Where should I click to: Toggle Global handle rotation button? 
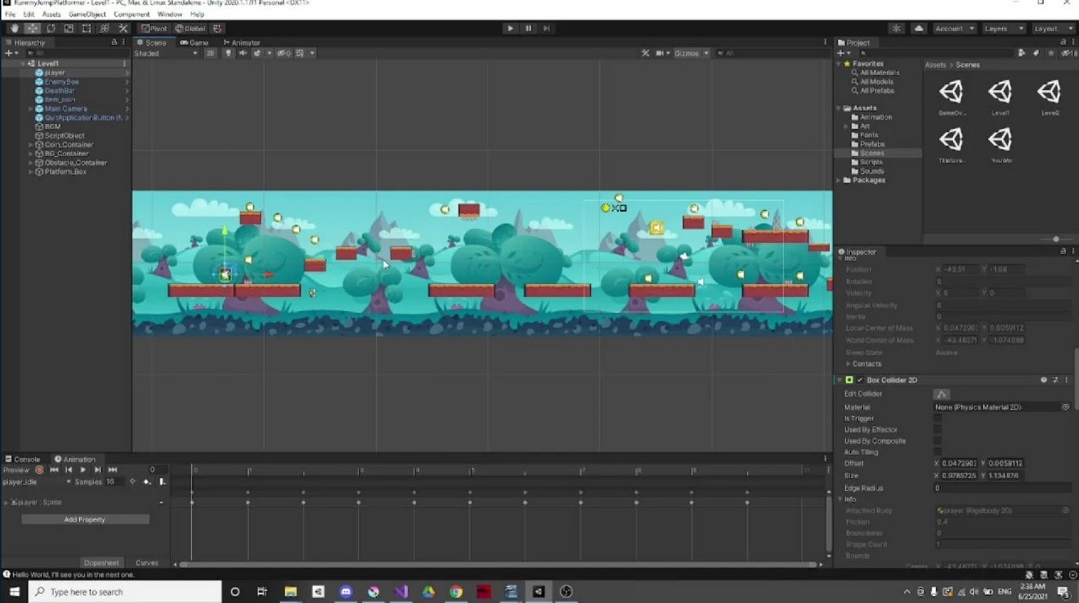coord(191,28)
